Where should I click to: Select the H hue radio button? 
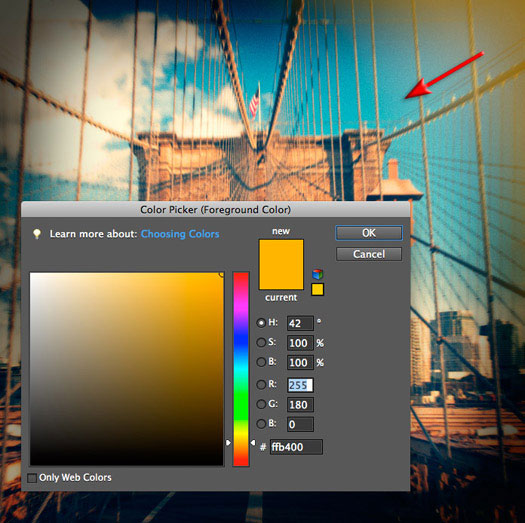pyautogui.click(x=261, y=323)
